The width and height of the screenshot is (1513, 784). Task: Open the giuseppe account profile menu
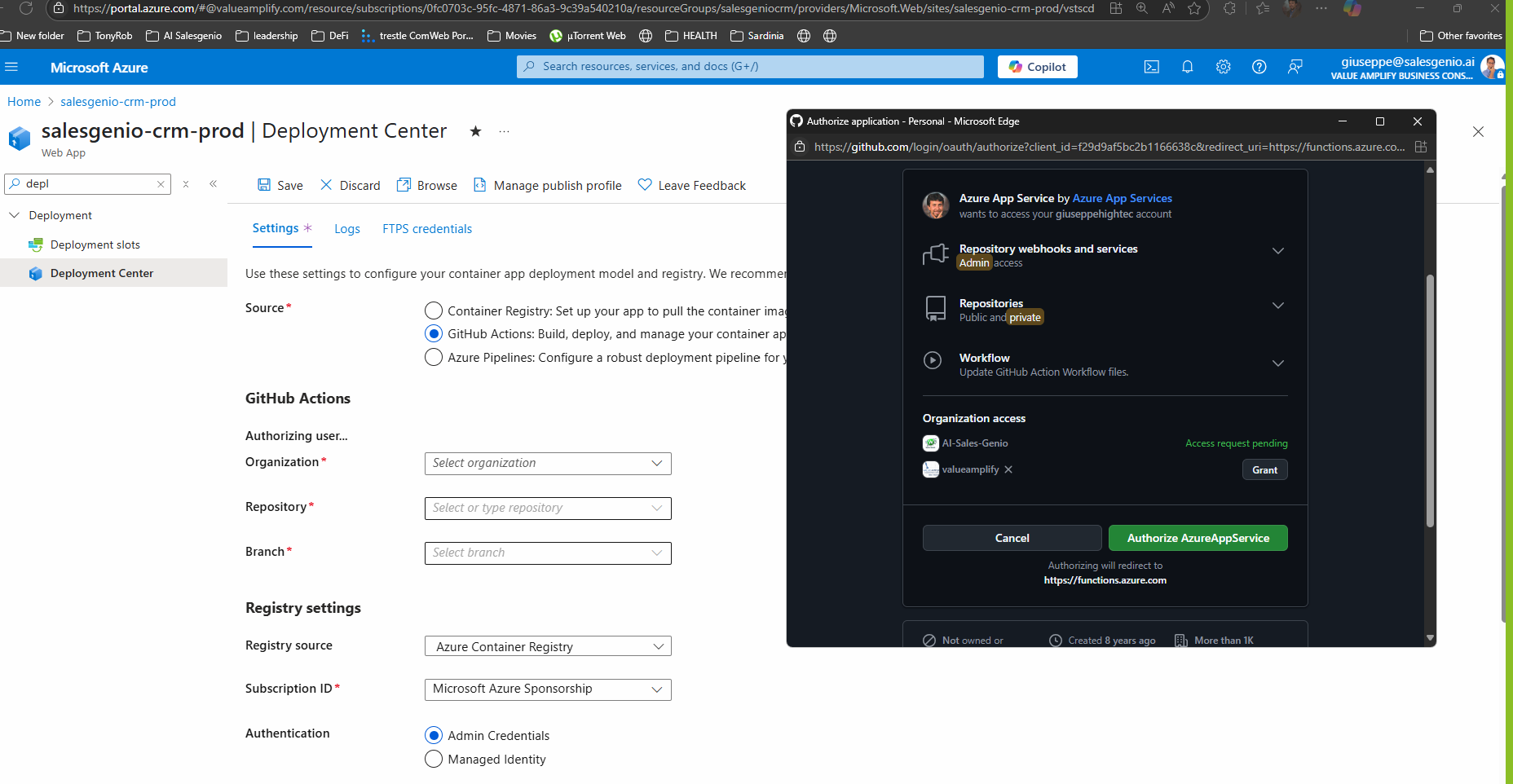(x=1417, y=68)
